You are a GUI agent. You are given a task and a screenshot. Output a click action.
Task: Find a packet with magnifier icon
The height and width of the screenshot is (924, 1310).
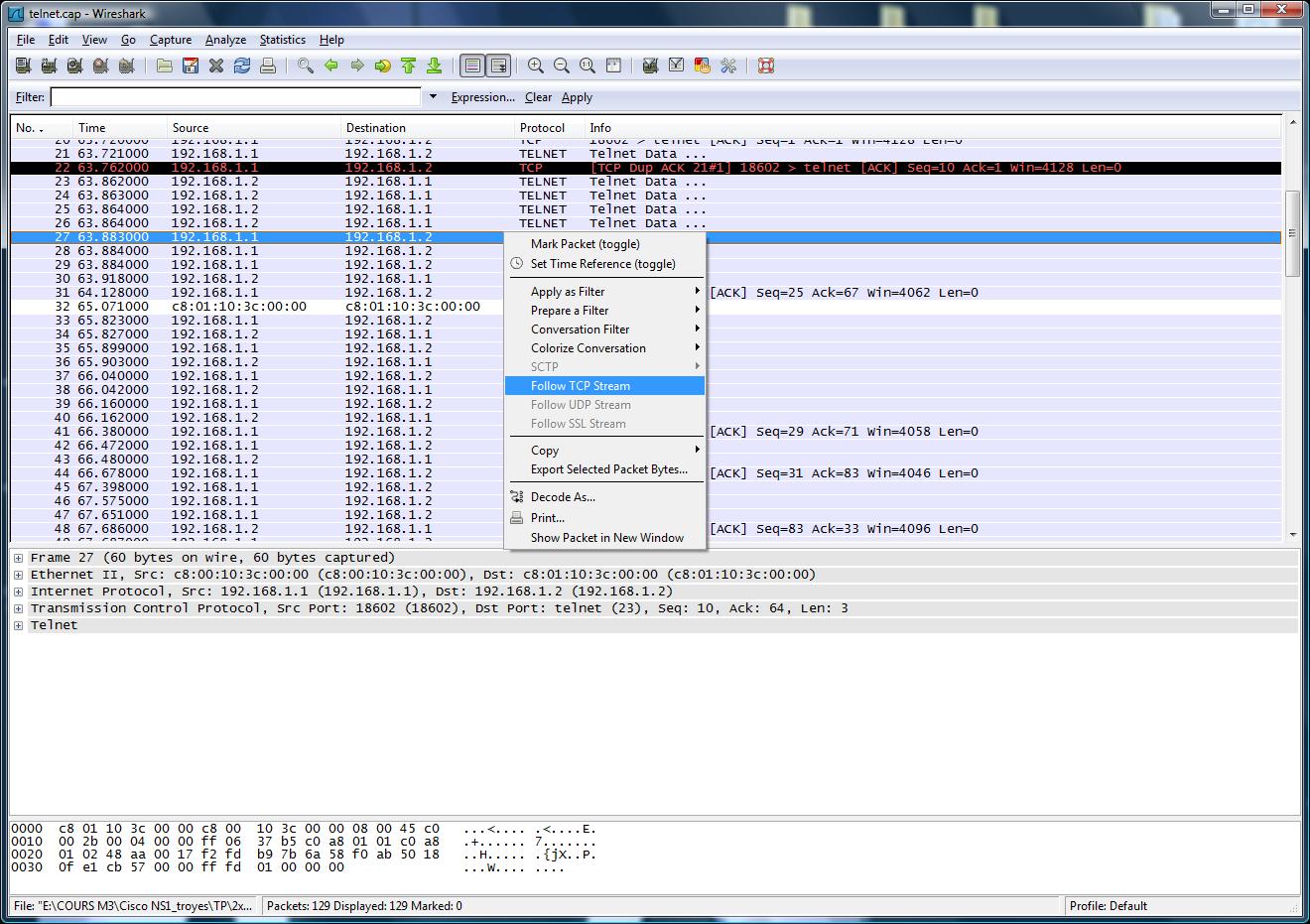click(306, 66)
